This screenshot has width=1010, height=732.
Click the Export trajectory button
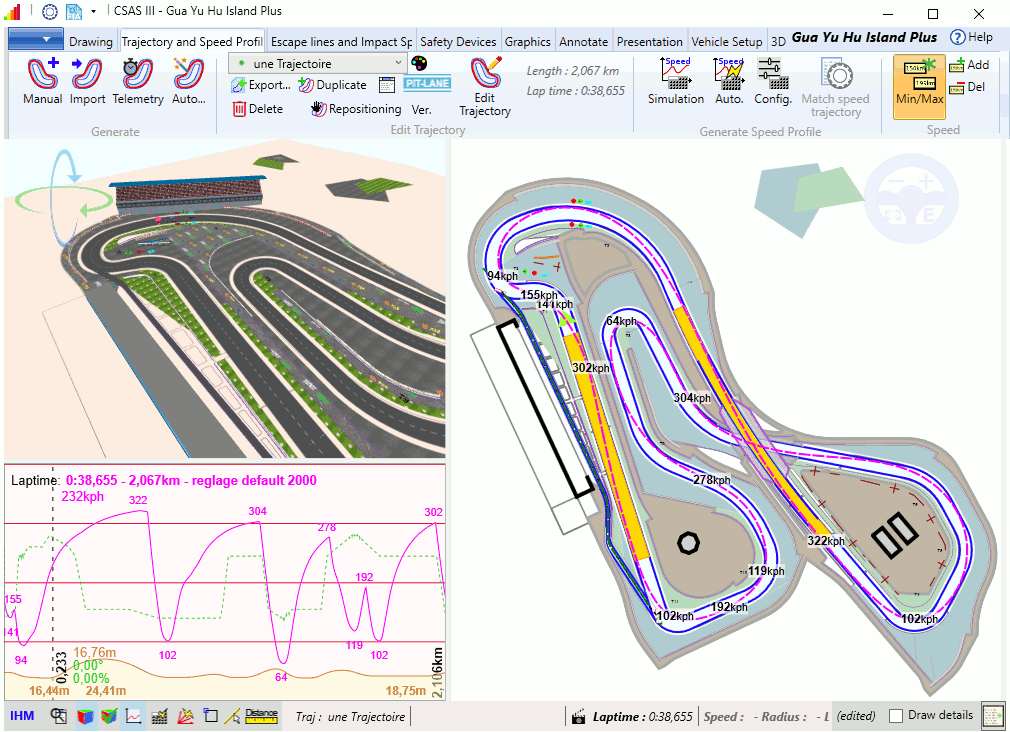click(261, 85)
